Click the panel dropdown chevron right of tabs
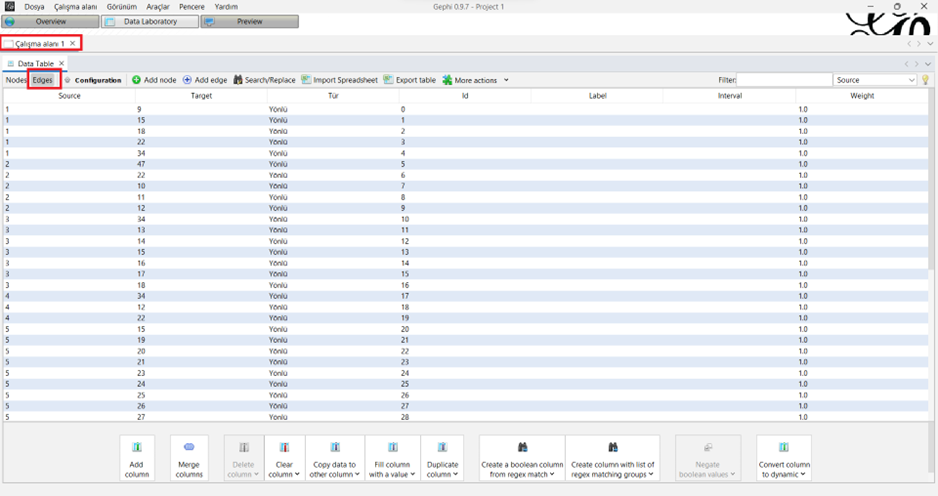Screen dimensions: 938x496 pyautogui.click(x=928, y=63)
